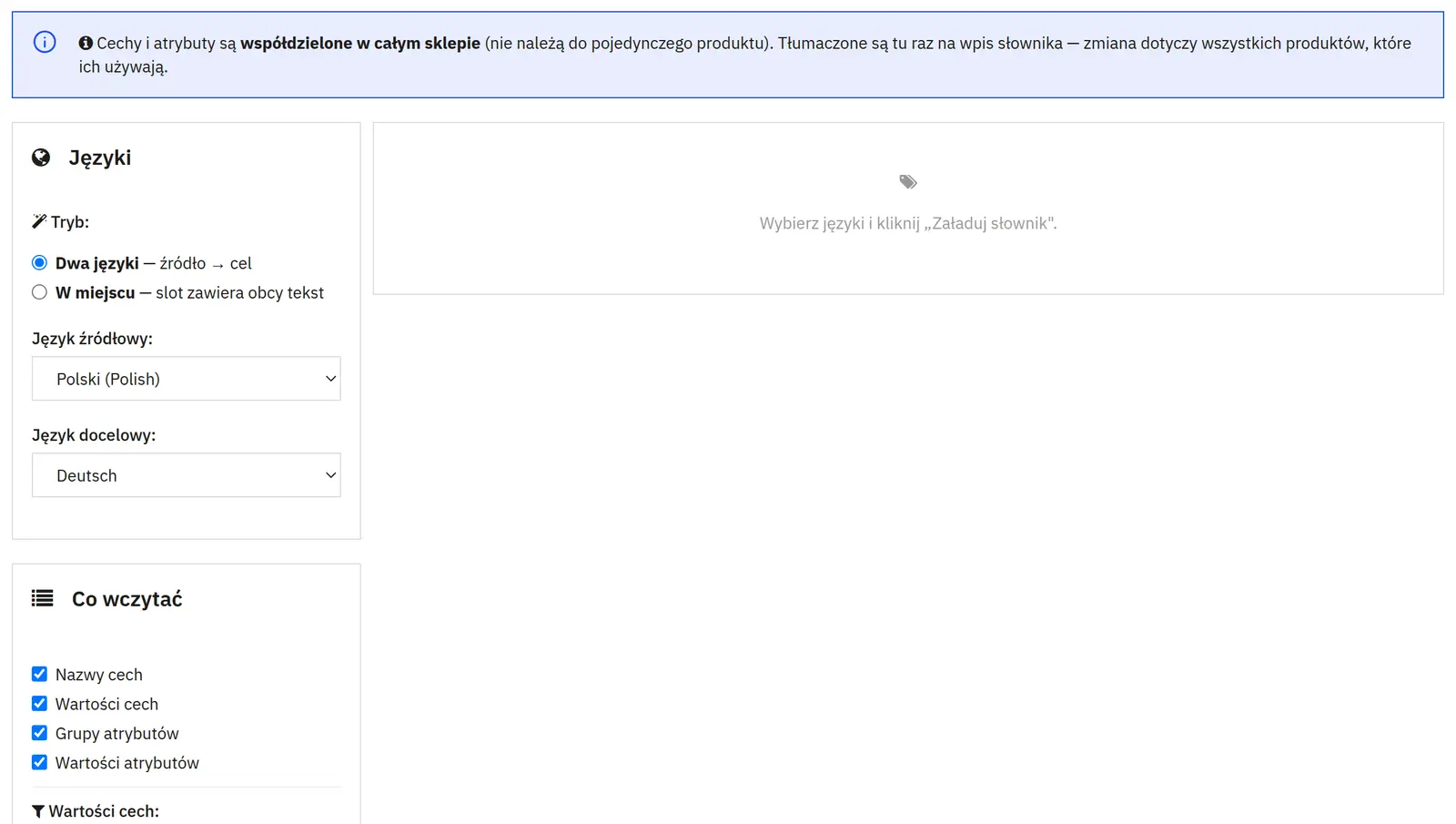
Task: Click the magic wand icon beside Tryb
Action: click(x=39, y=221)
